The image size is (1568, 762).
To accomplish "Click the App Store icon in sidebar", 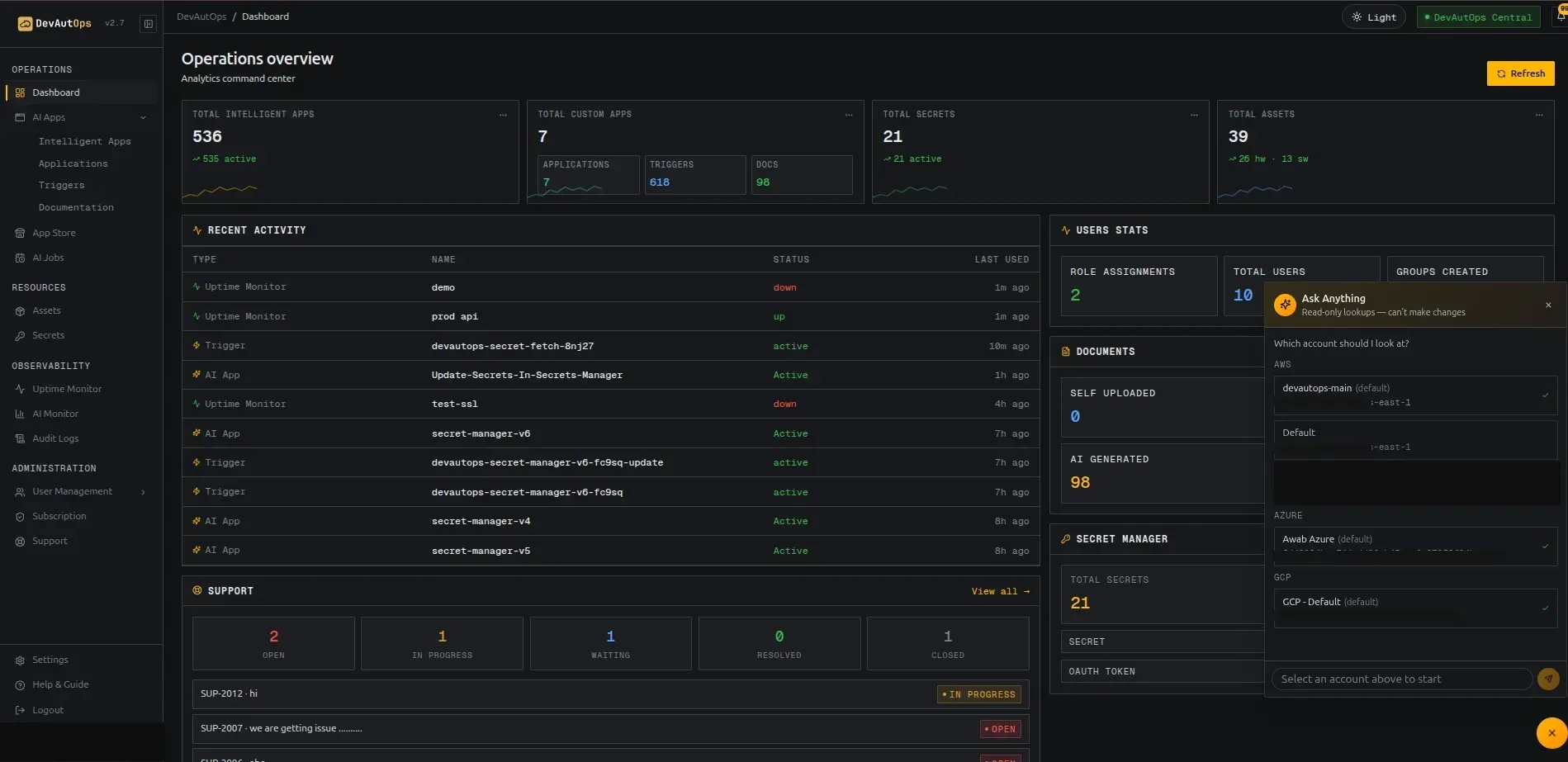I will 20,234.
